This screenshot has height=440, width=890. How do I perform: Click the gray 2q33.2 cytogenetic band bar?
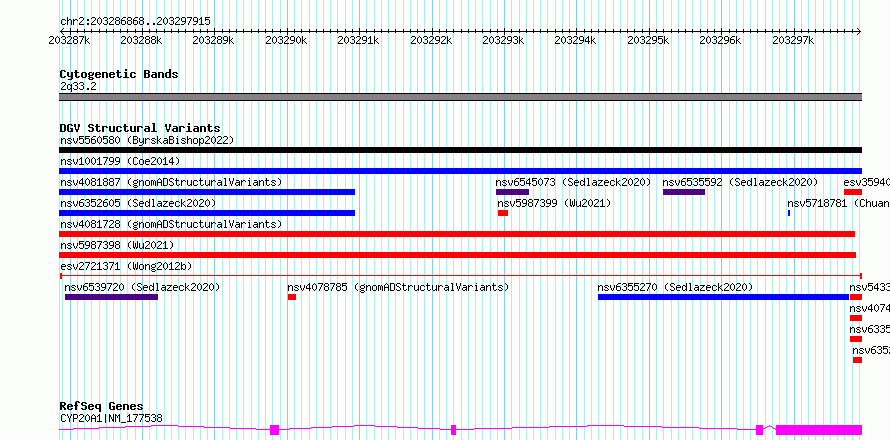(460, 97)
